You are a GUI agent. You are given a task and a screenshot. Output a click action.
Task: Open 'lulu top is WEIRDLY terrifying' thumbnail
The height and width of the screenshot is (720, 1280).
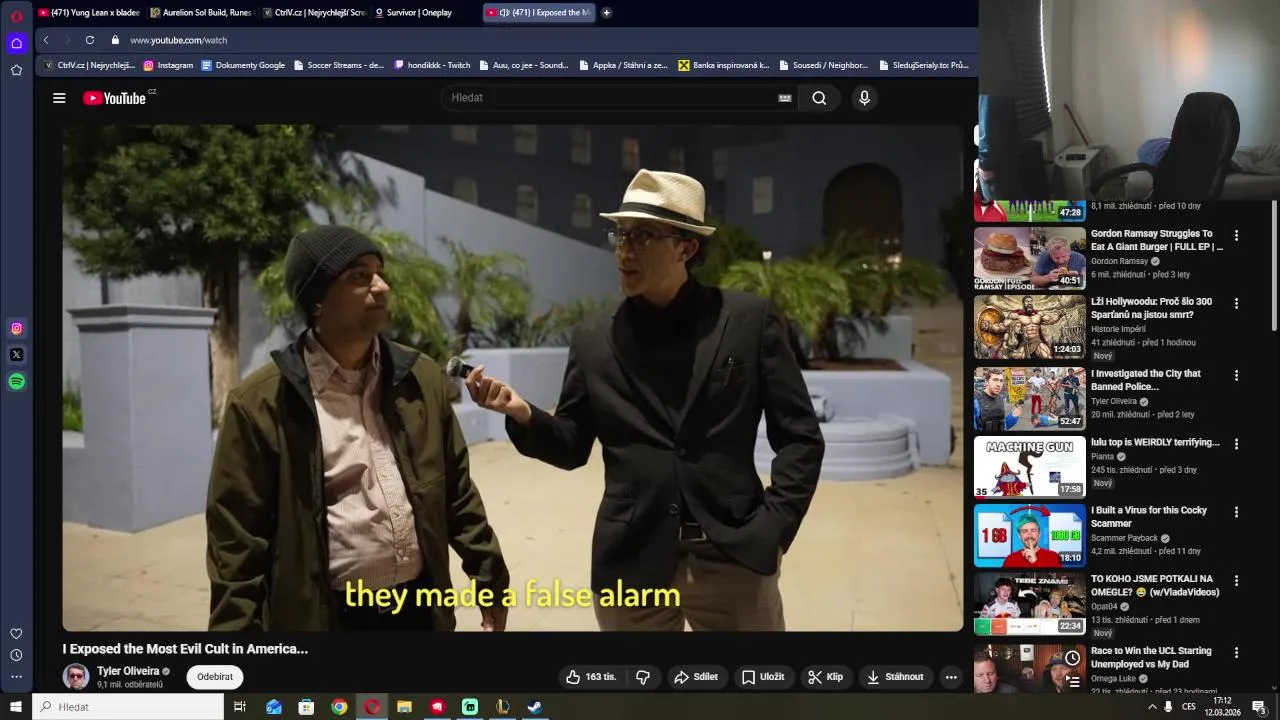click(x=1030, y=467)
